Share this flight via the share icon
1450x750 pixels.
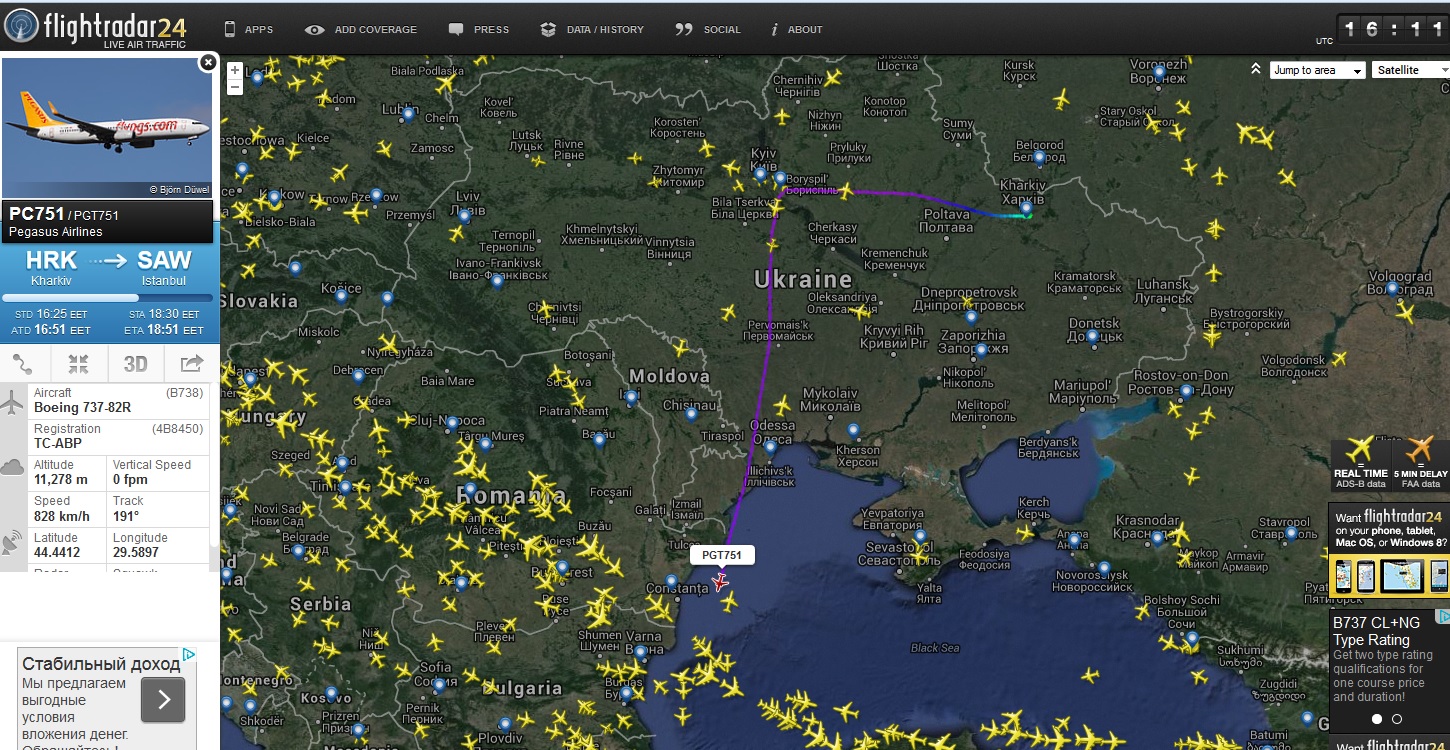[x=191, y=363]
